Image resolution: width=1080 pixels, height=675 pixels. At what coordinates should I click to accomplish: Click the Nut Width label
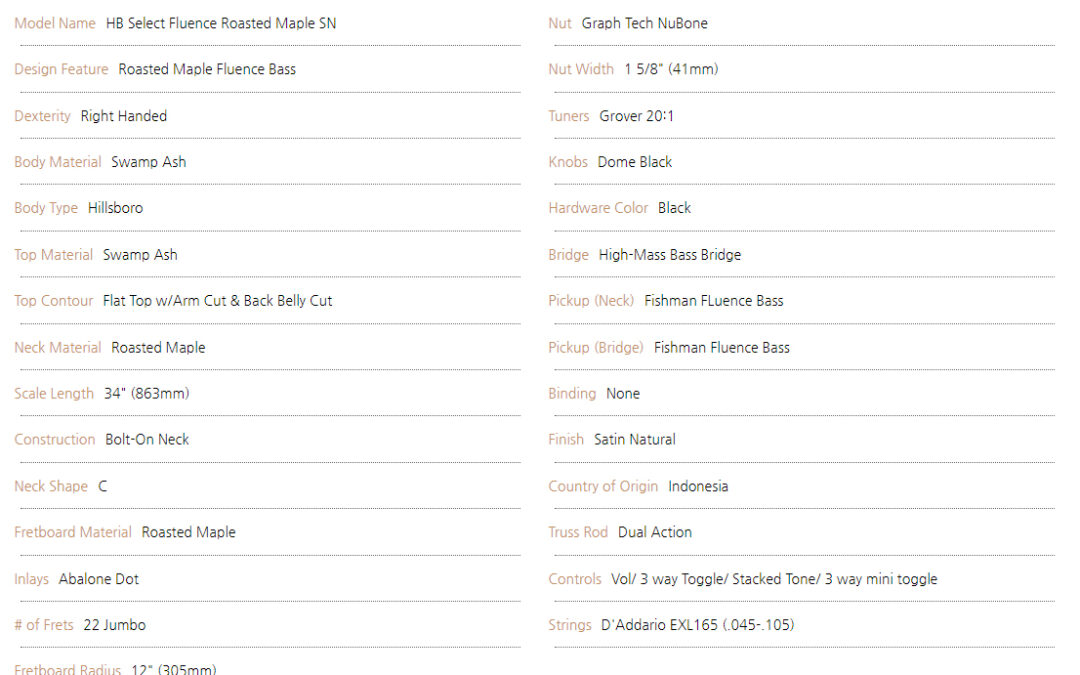(581, 70)
